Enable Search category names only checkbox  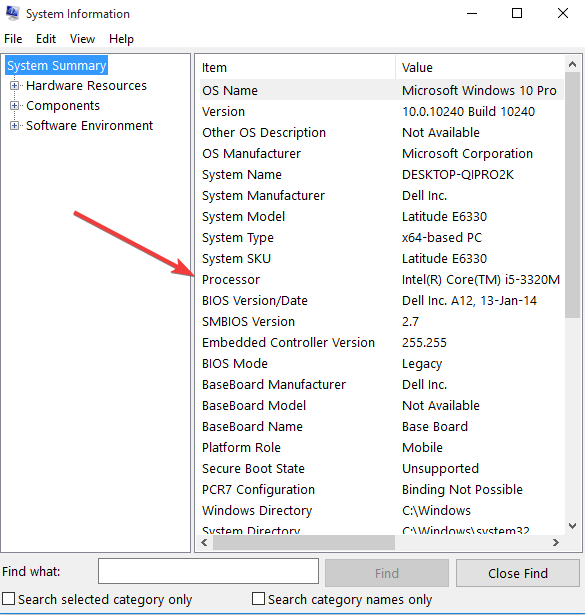[x=258, y=599]
